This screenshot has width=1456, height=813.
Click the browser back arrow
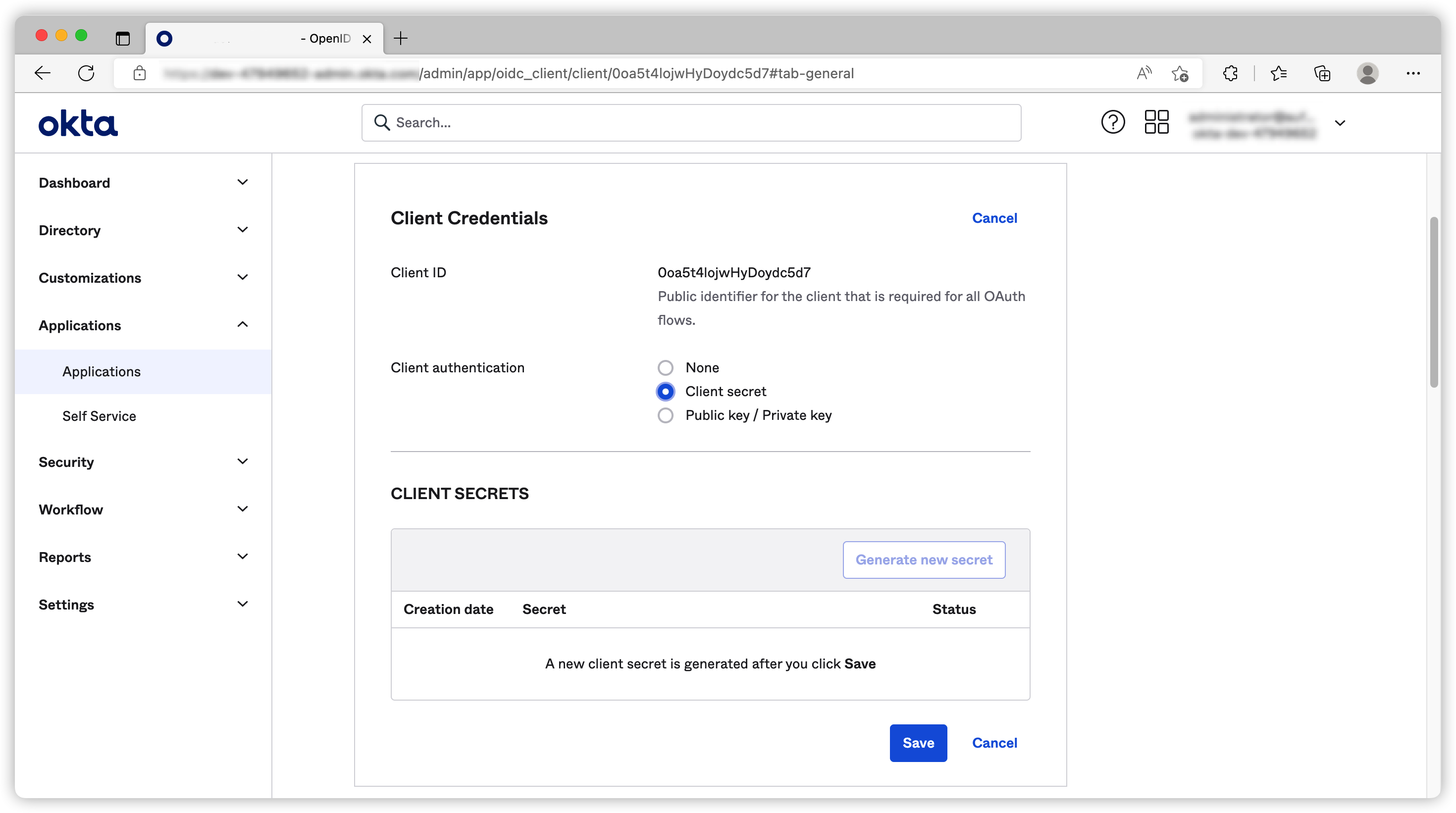[43, 73]
